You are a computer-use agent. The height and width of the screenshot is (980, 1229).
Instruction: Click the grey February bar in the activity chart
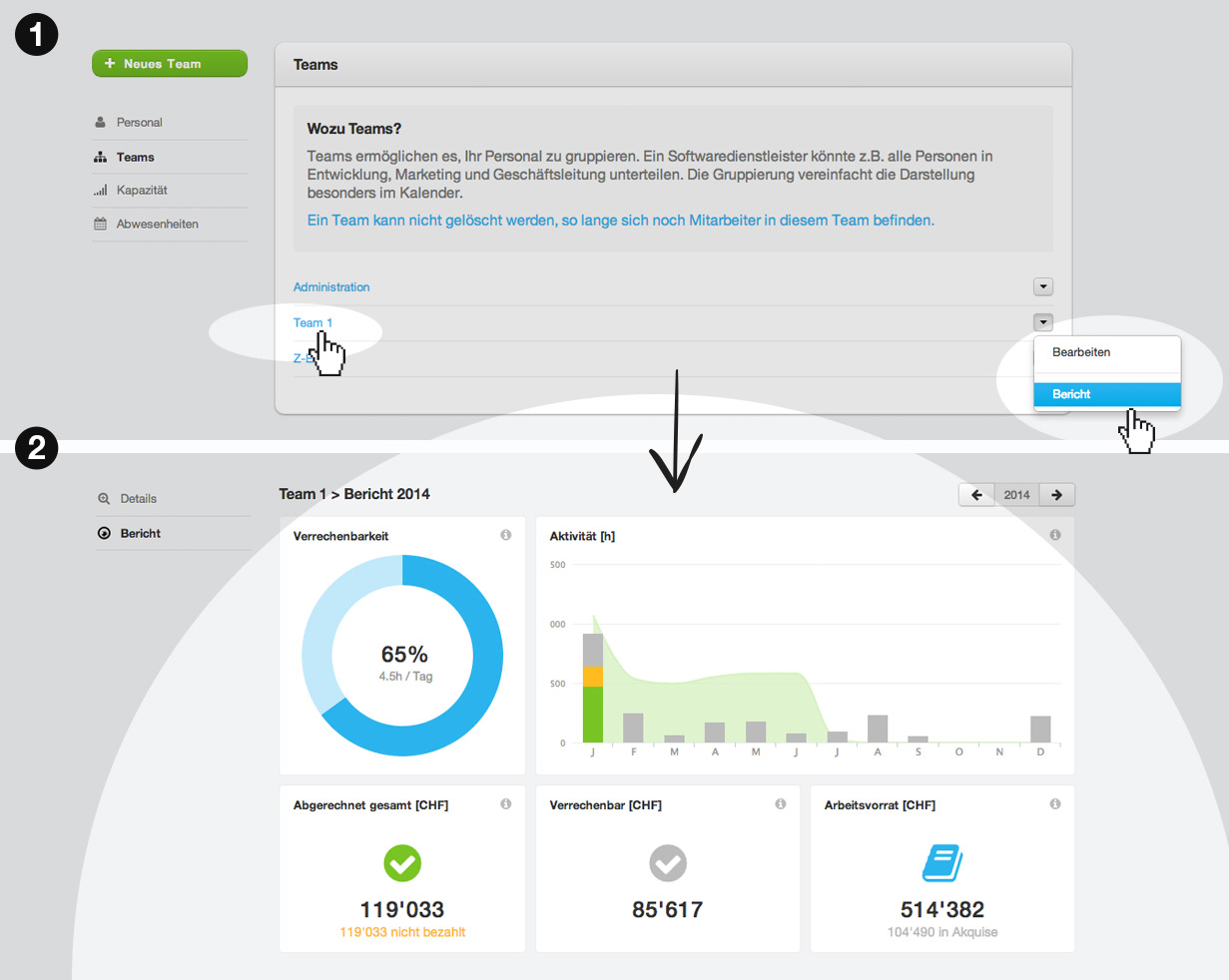[633, 729]
